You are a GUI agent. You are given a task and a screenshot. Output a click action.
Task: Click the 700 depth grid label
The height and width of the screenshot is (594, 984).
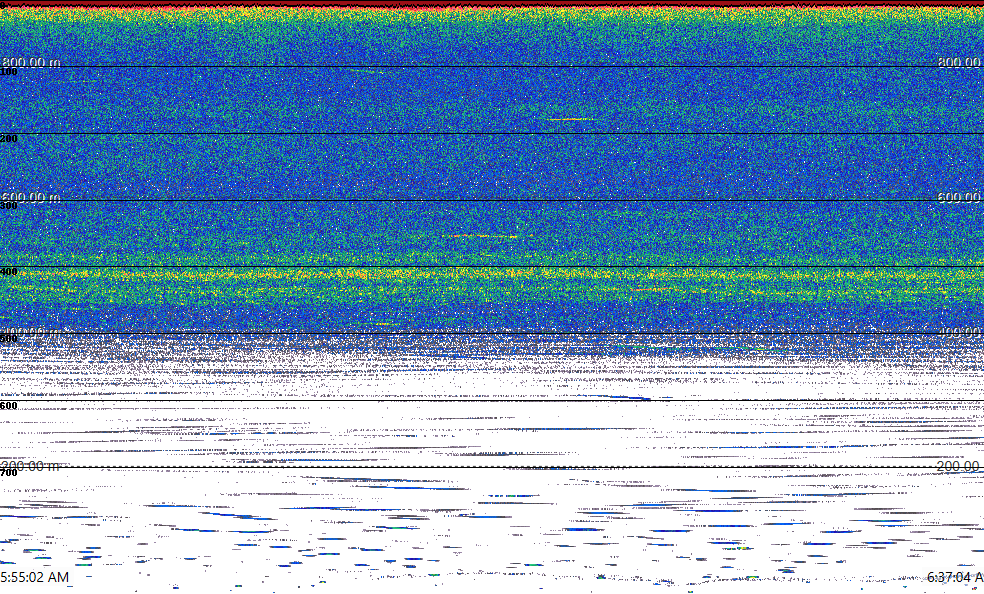coord(9,473)
